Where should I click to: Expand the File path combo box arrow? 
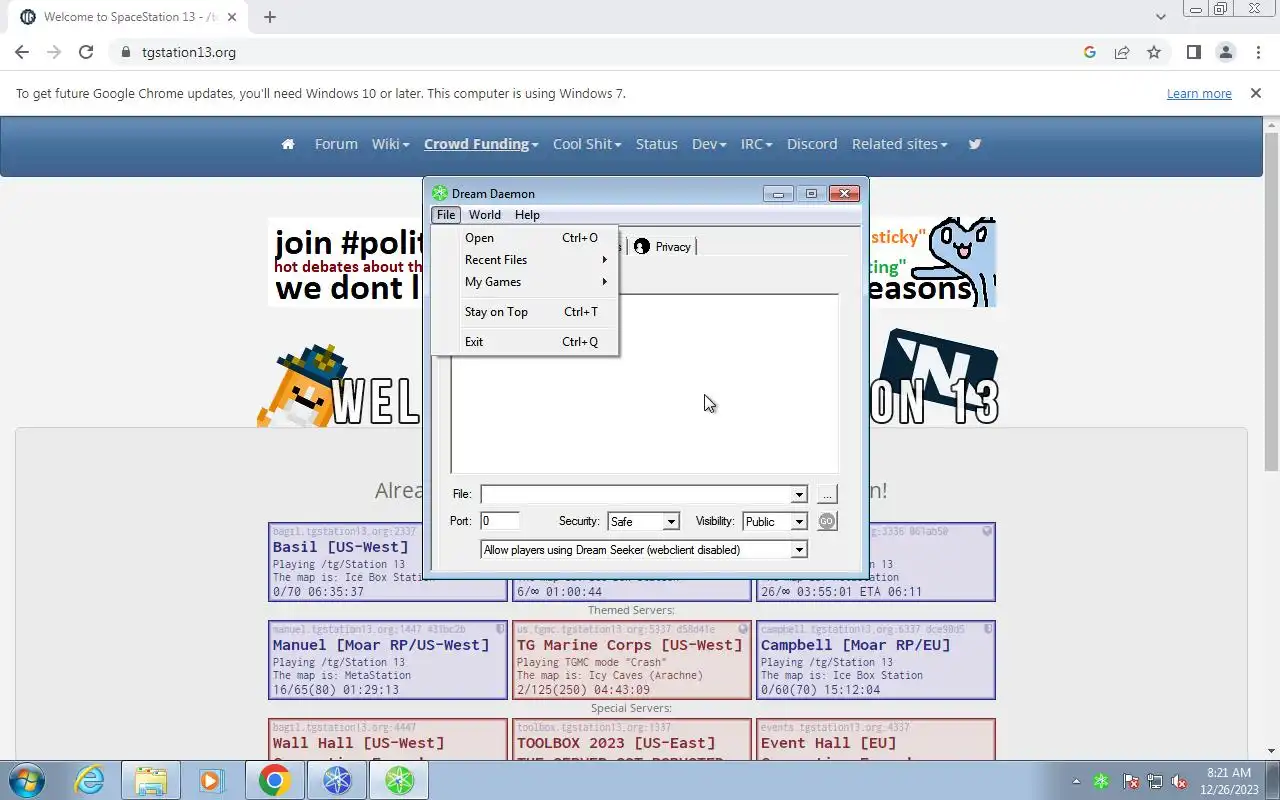pos(799,494)
